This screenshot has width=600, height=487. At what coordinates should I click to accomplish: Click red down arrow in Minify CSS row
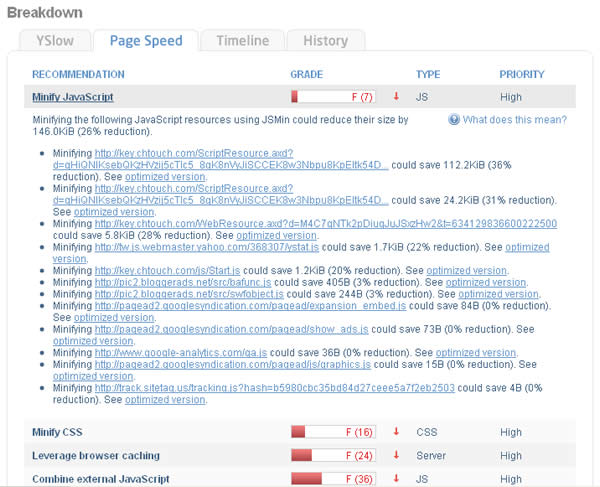(x=396, y=432)
